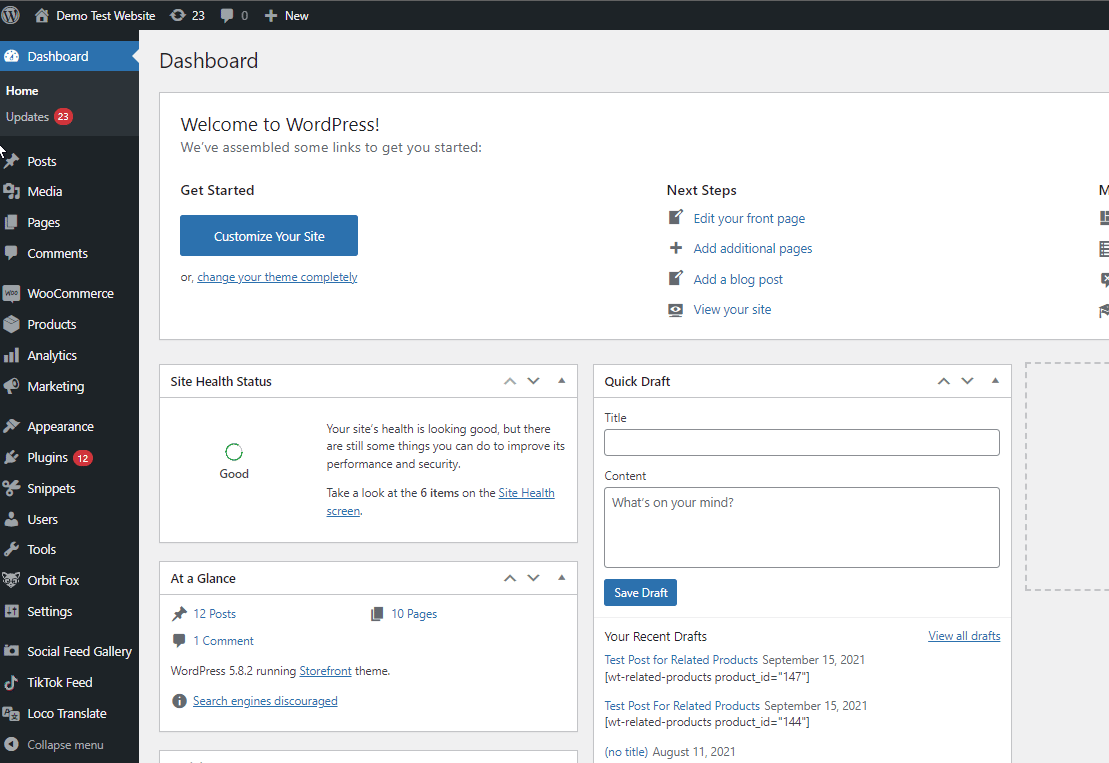This screenshot has width=1109, height=763.
Task: Click the Posts pushpin icon in sidebar
Action: pos(11,161)
